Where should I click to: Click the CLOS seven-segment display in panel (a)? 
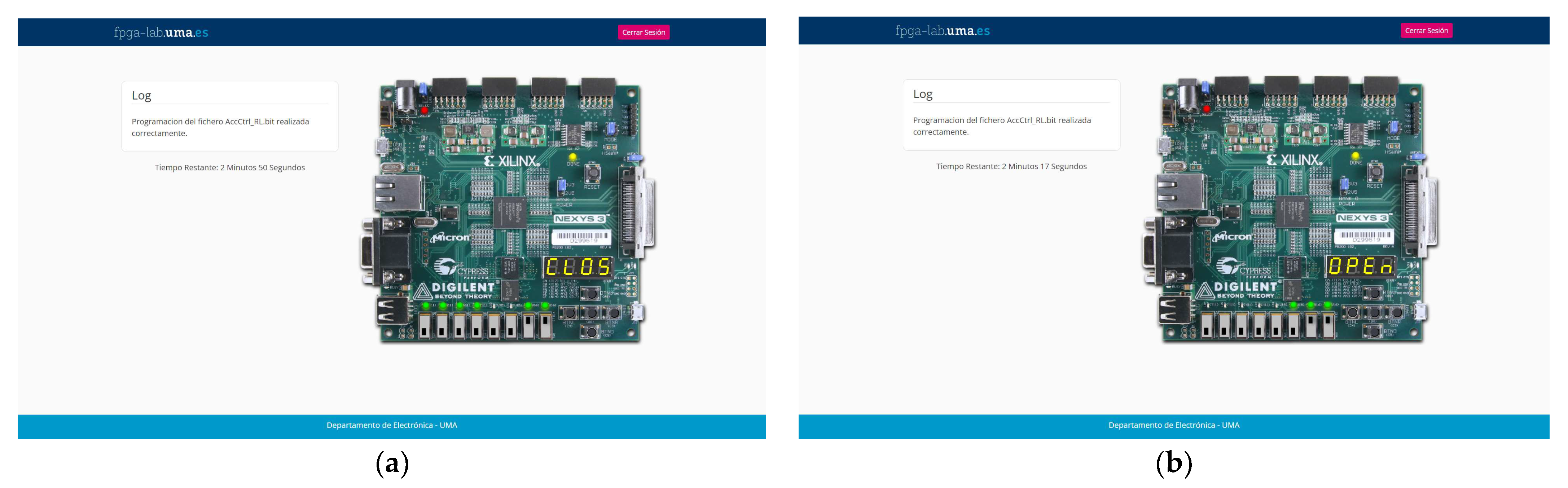(579, 267)
